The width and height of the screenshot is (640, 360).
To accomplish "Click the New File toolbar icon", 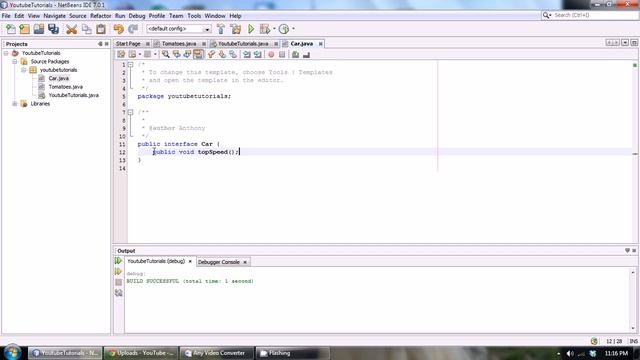I will (x=11, y=29).
